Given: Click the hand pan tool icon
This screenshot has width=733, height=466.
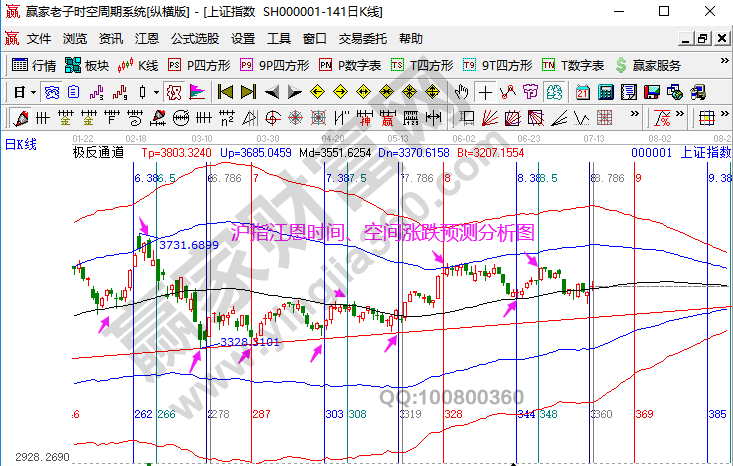Looking at the screenshot, I should coord(461,92).
